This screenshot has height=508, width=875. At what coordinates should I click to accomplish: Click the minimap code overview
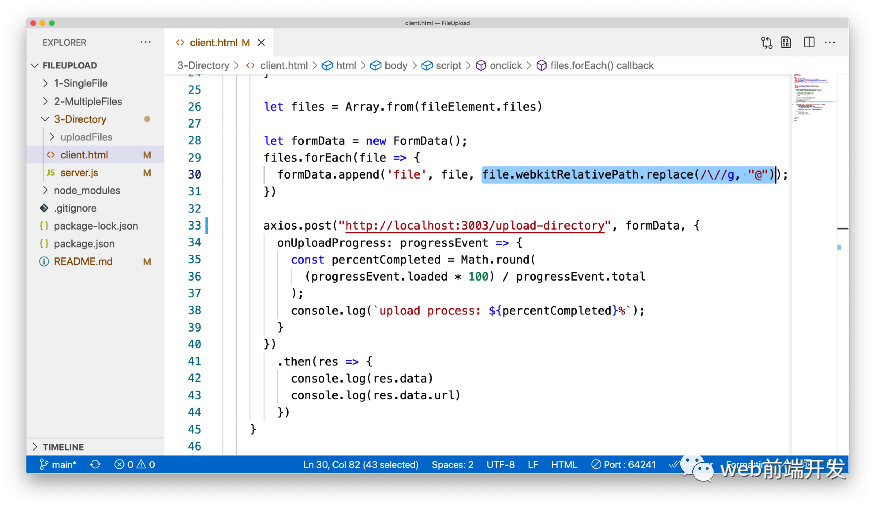pos(814,98)
